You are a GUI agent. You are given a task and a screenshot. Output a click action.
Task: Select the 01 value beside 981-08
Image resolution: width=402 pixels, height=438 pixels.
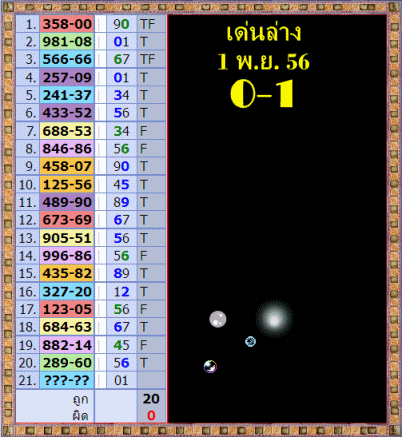point(121,42)
